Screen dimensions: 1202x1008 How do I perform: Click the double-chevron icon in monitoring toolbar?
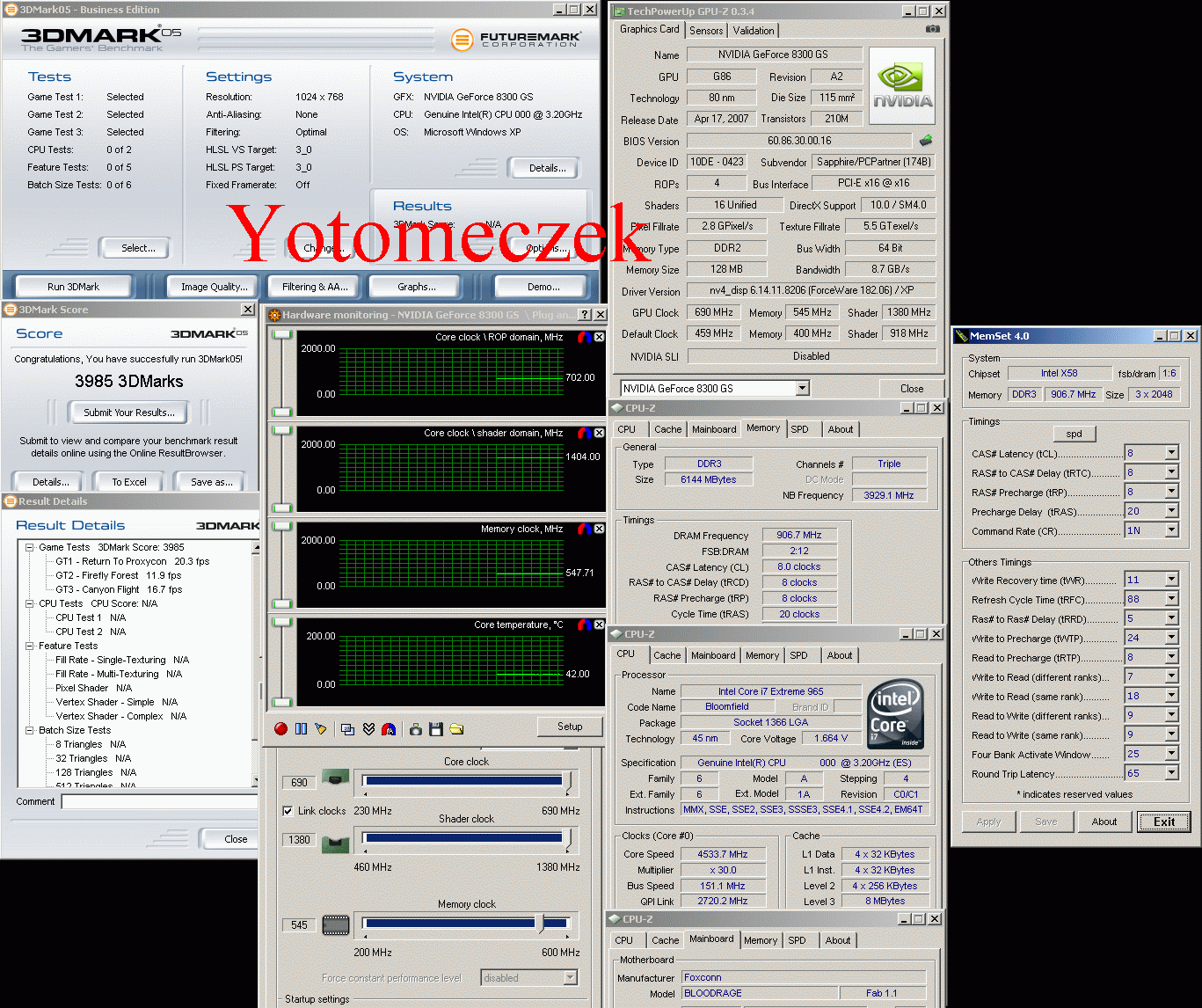pos(368,728)
